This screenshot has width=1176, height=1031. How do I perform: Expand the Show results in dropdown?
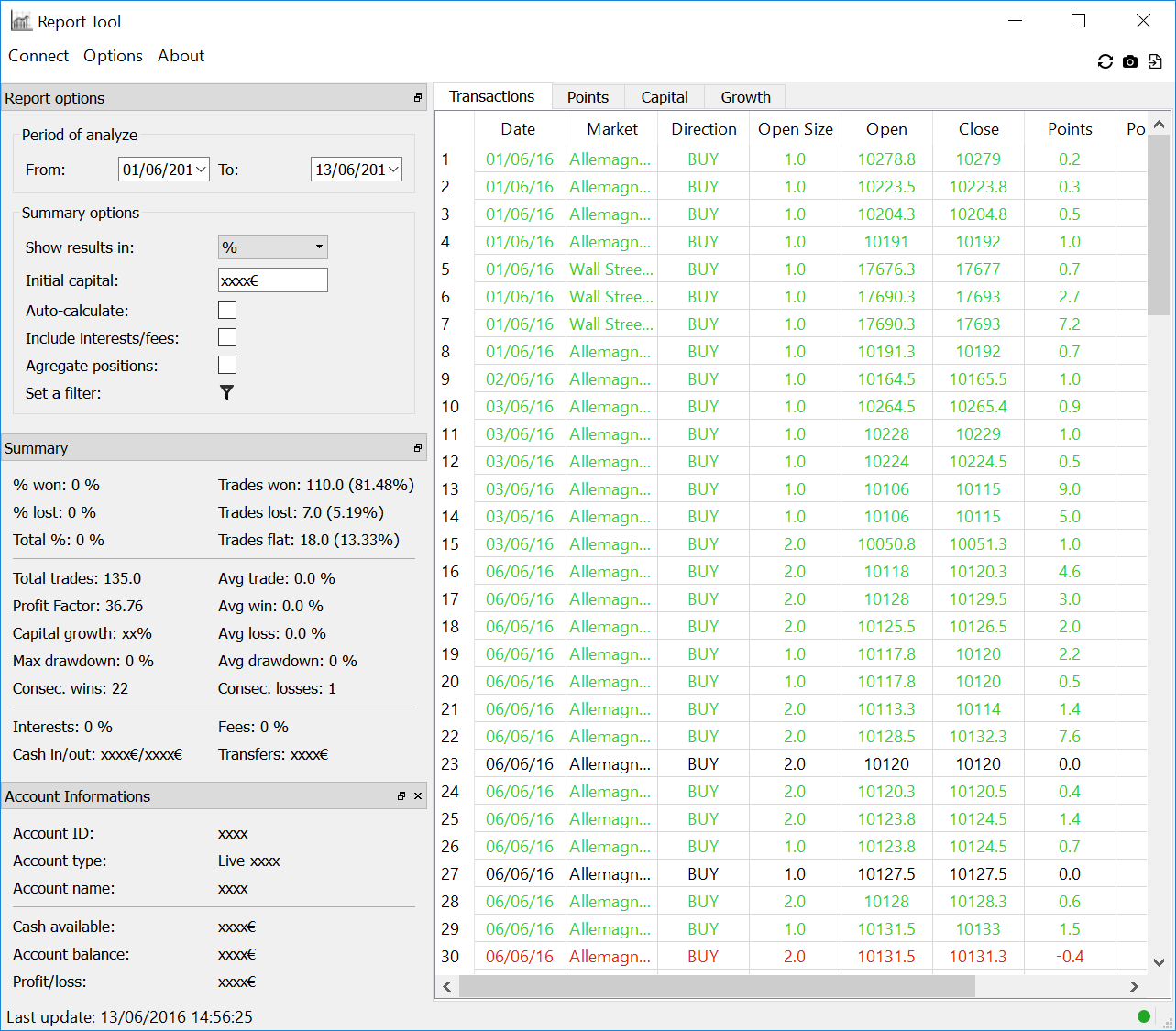click(x=272, y=247)
